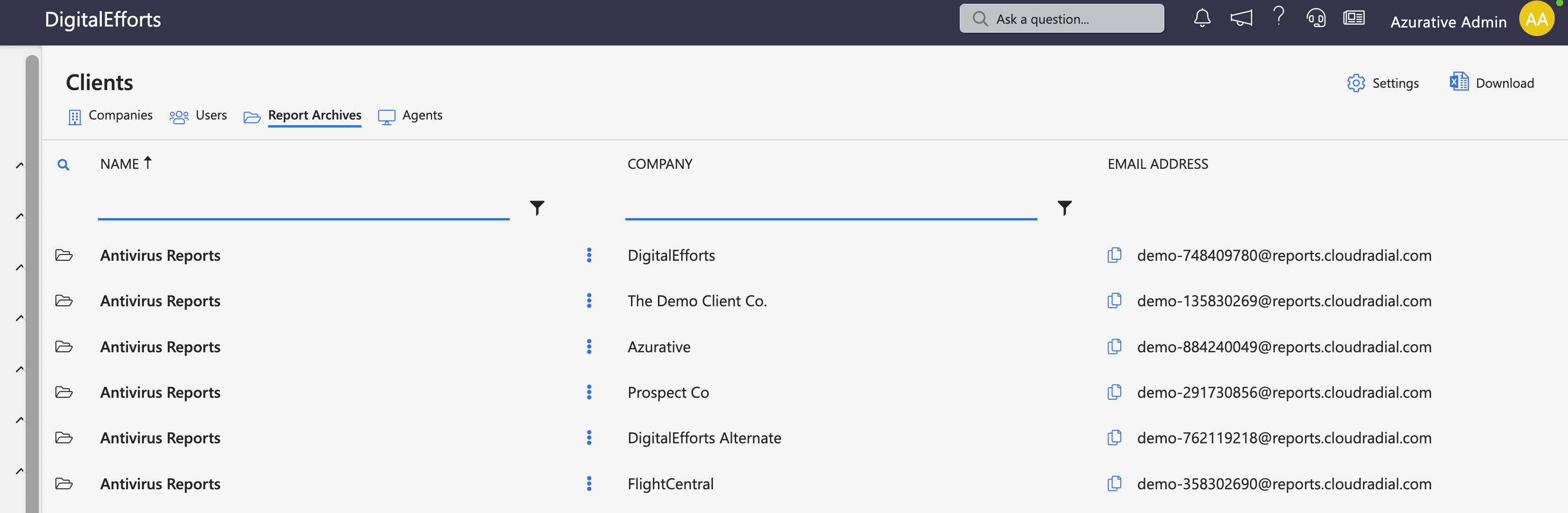The image size is (1568, 513).
Task: Open folder icon for FlightCentral row
Action: coord(64,484)
